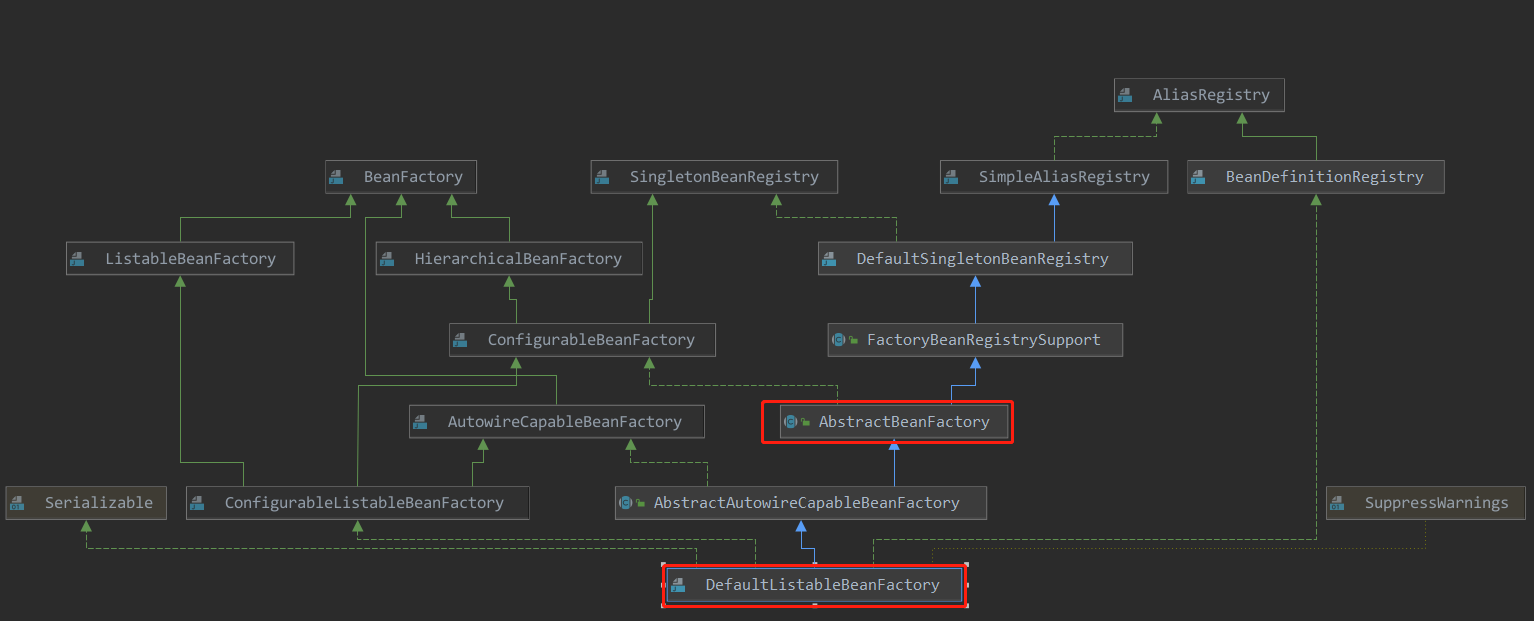Select the FactoryBeanRegistrySupport node

(975, 340)
